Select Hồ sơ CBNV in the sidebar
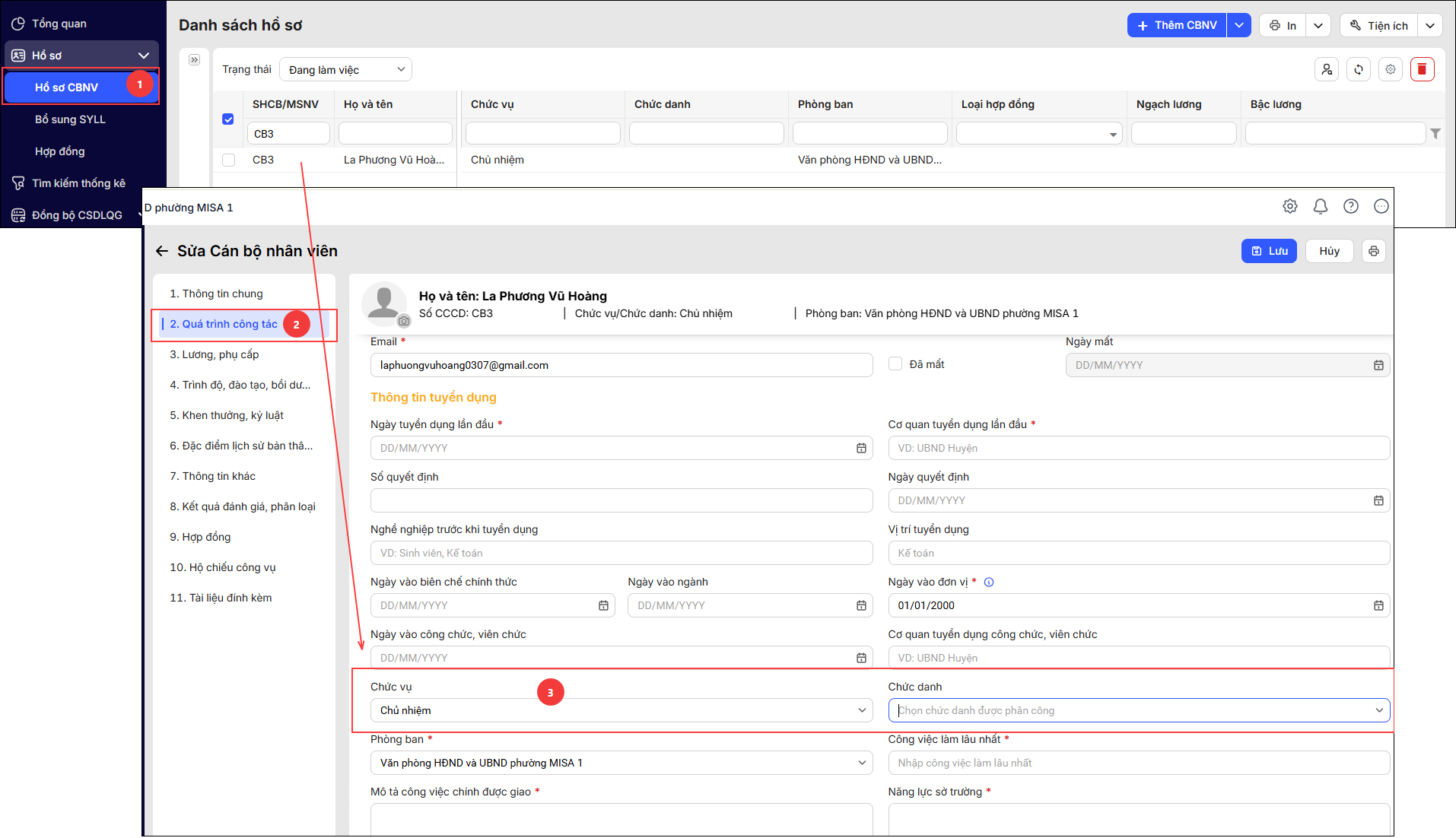 click(81, 87)
